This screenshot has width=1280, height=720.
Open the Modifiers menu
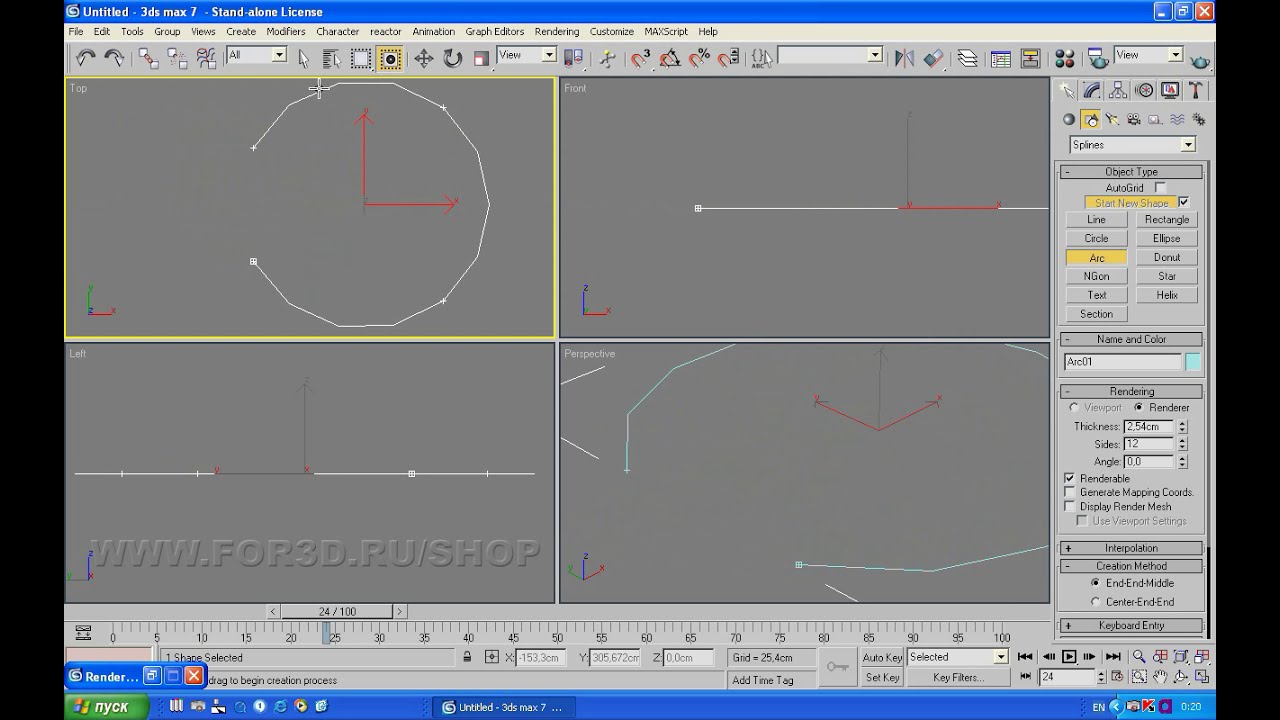(286, 31)
